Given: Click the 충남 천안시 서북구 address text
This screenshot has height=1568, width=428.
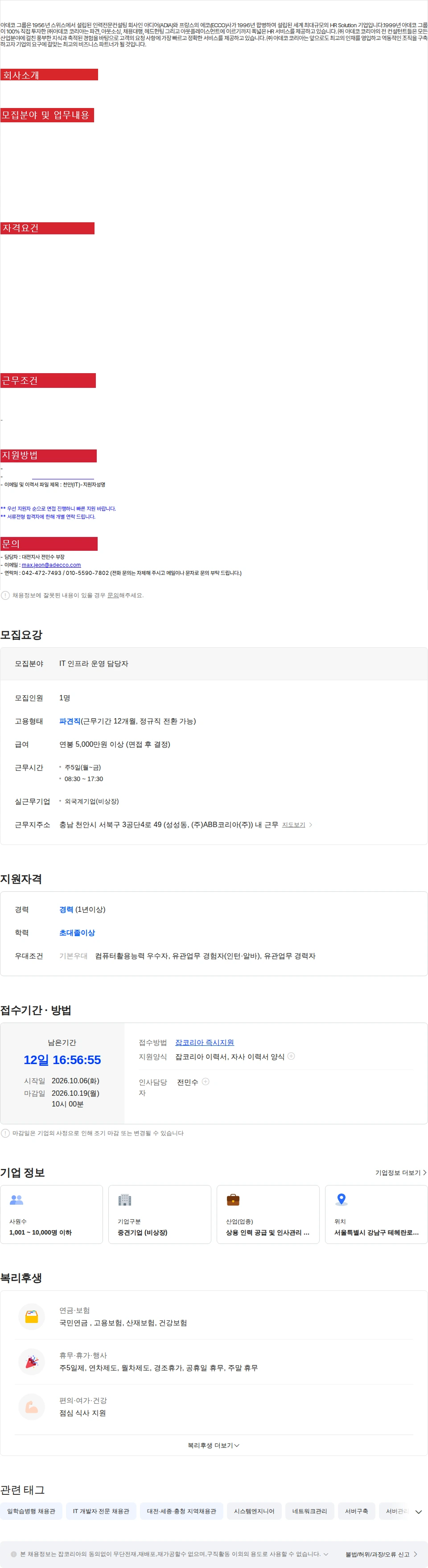Looking at the screenshot, I should click(x=169, y=825).
